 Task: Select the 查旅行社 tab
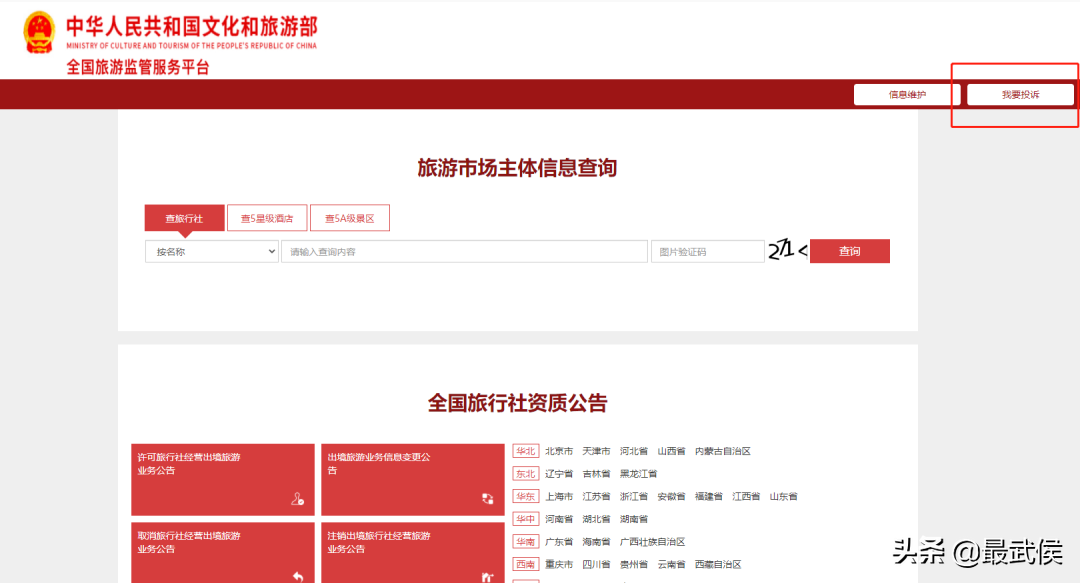[184, 218]
